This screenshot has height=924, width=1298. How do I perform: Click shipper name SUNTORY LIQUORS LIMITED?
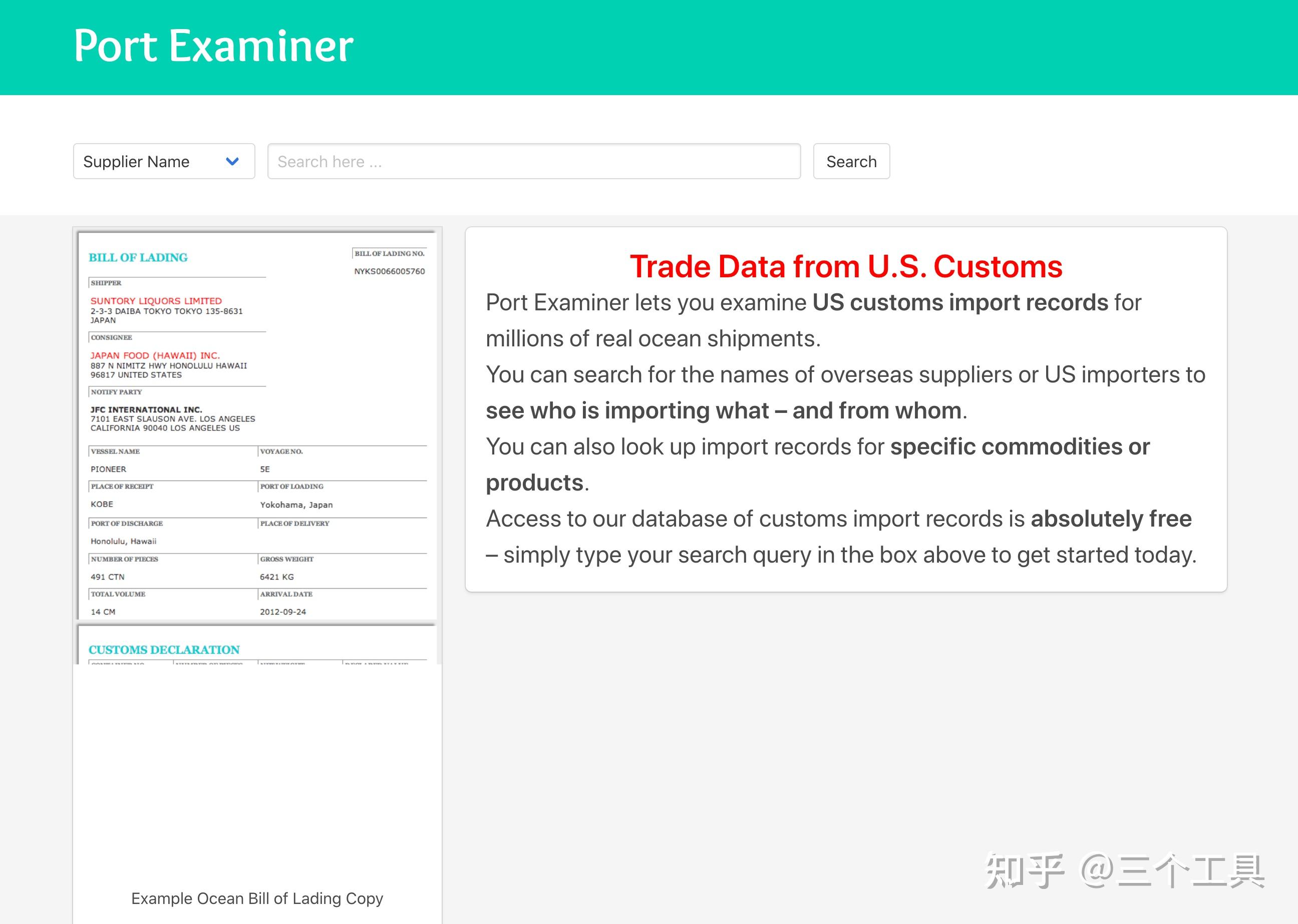click(156, 300)
